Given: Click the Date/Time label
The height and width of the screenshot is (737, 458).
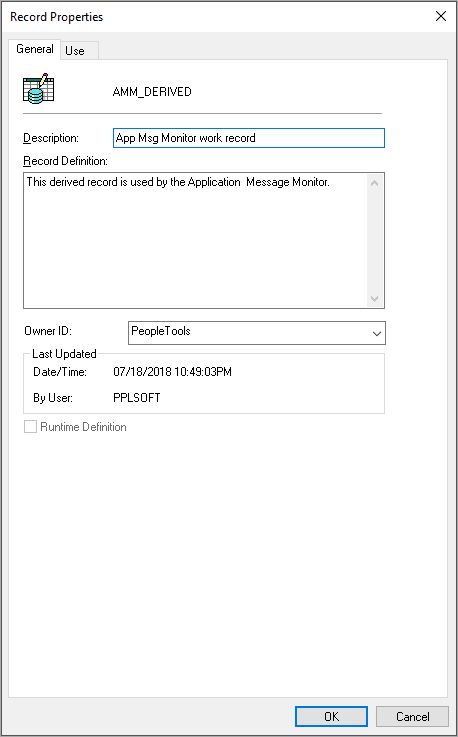Looking at the screenshot, I should (x=60, y=372).
